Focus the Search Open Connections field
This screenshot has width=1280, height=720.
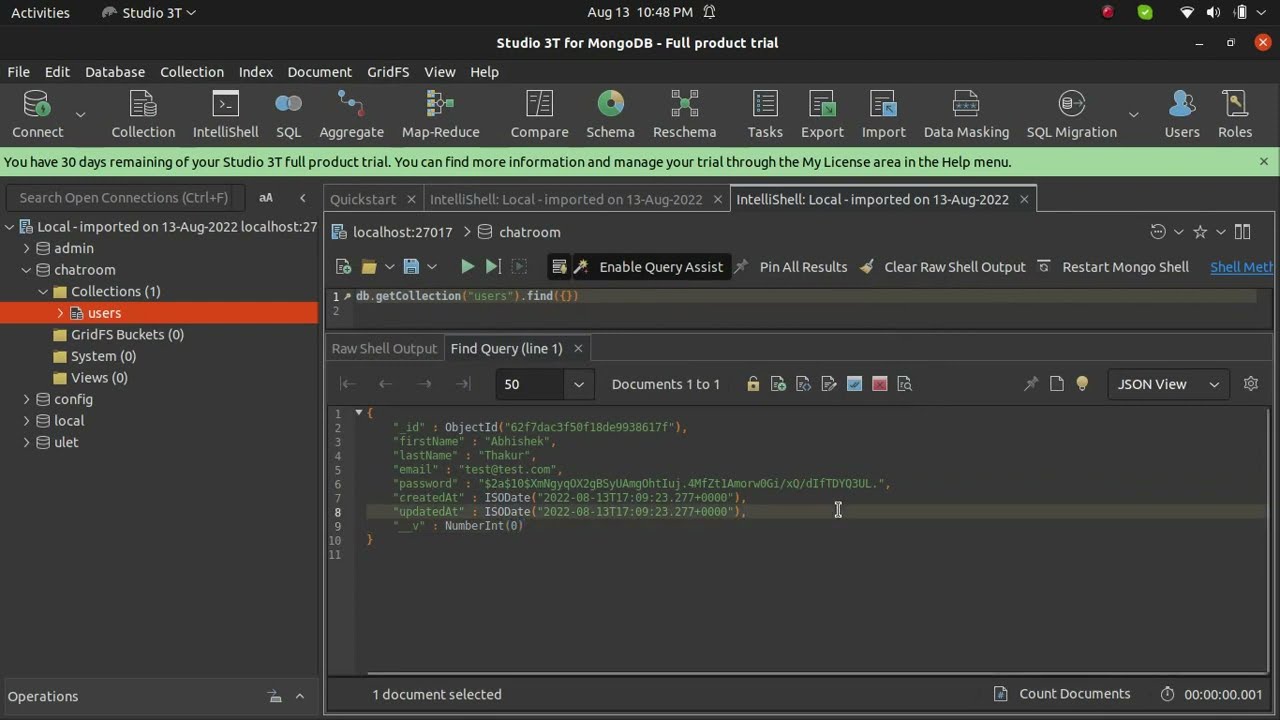pyautogui.click(x=124, y=198)
